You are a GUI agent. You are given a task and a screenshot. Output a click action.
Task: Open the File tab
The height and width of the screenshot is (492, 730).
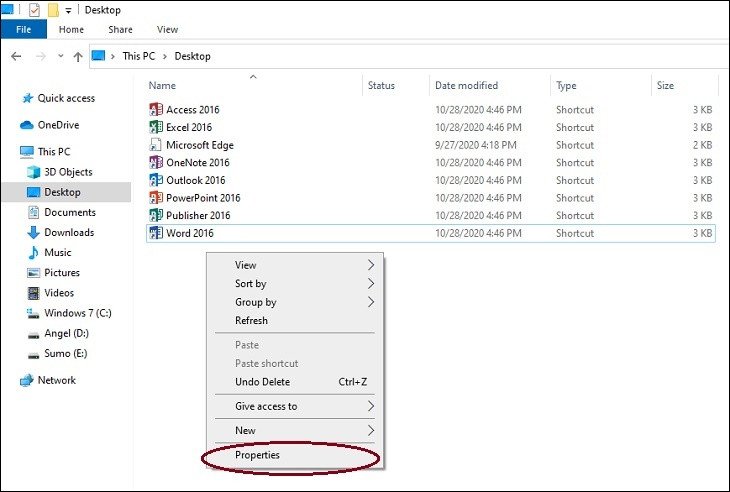(x=23, y=29)
